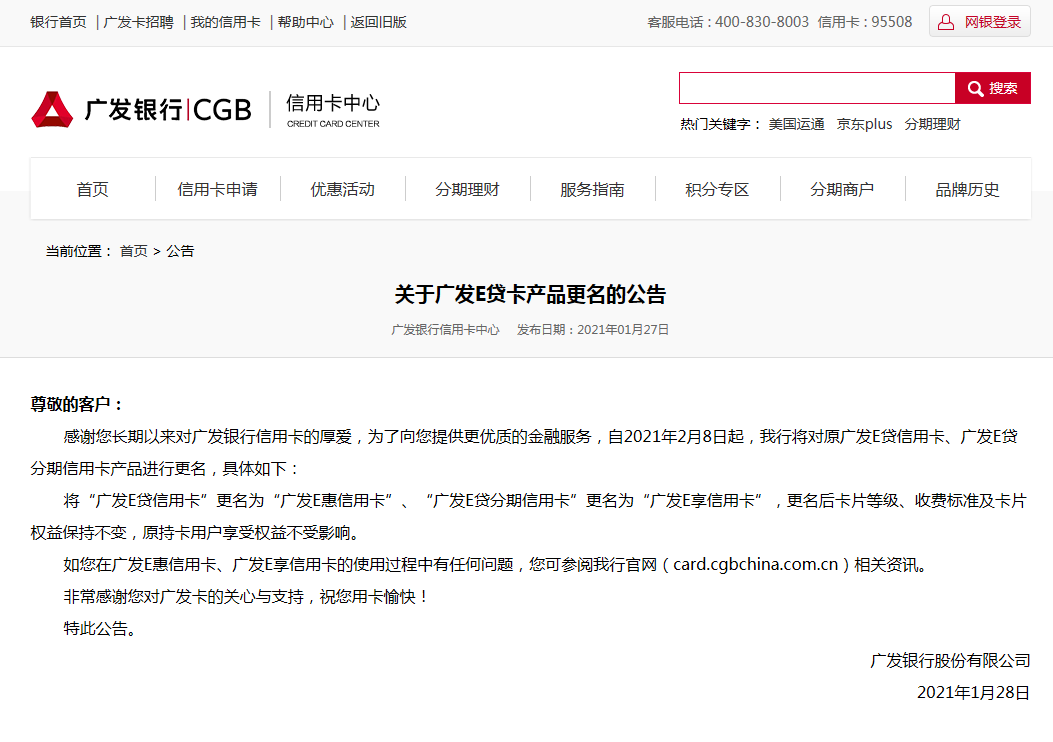The image size is (1053, 742).
Task: Click breadcrumb 公告 link
Action: click(x=180, y=251)
